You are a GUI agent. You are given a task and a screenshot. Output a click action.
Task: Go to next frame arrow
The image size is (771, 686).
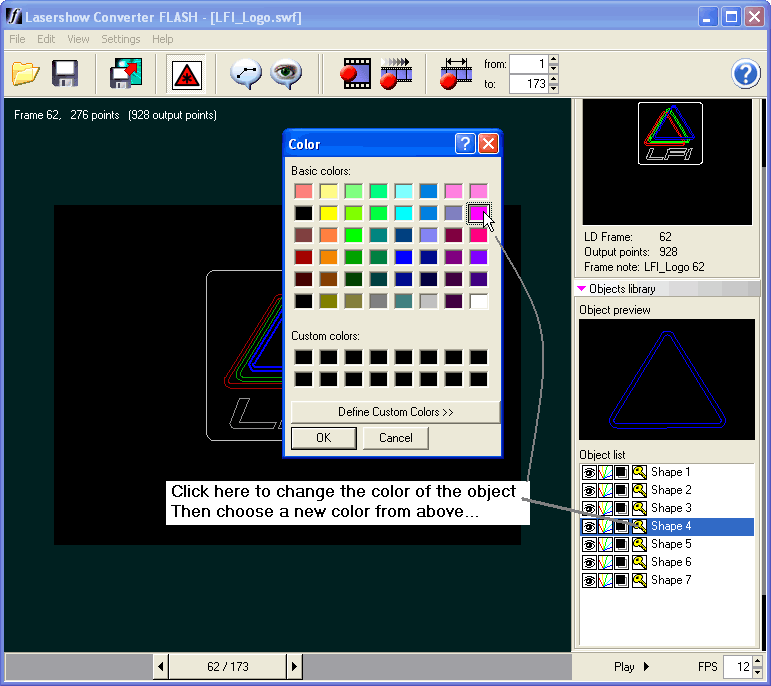point(294,667)
